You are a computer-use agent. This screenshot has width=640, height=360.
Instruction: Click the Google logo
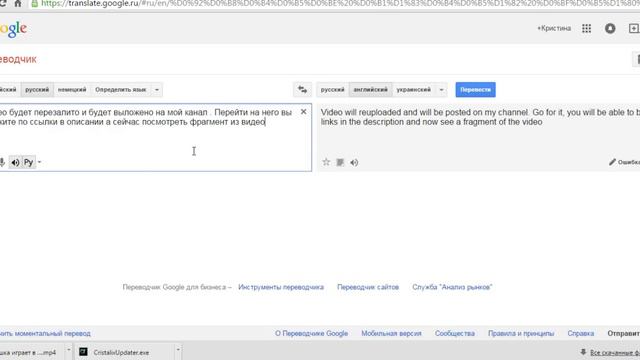pos(13,29)
